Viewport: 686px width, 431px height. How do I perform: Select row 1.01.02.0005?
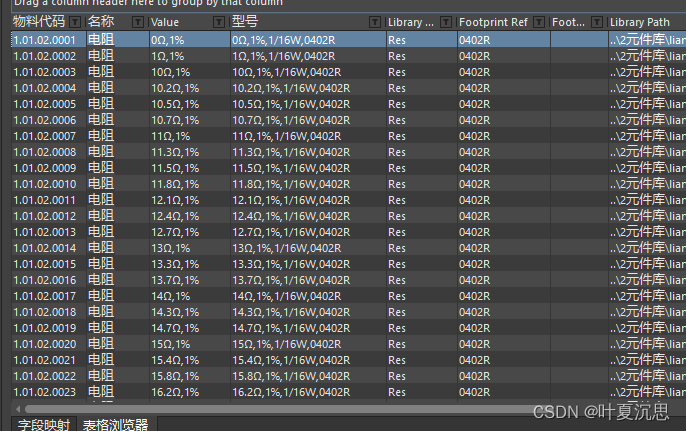tap(349, 104)
